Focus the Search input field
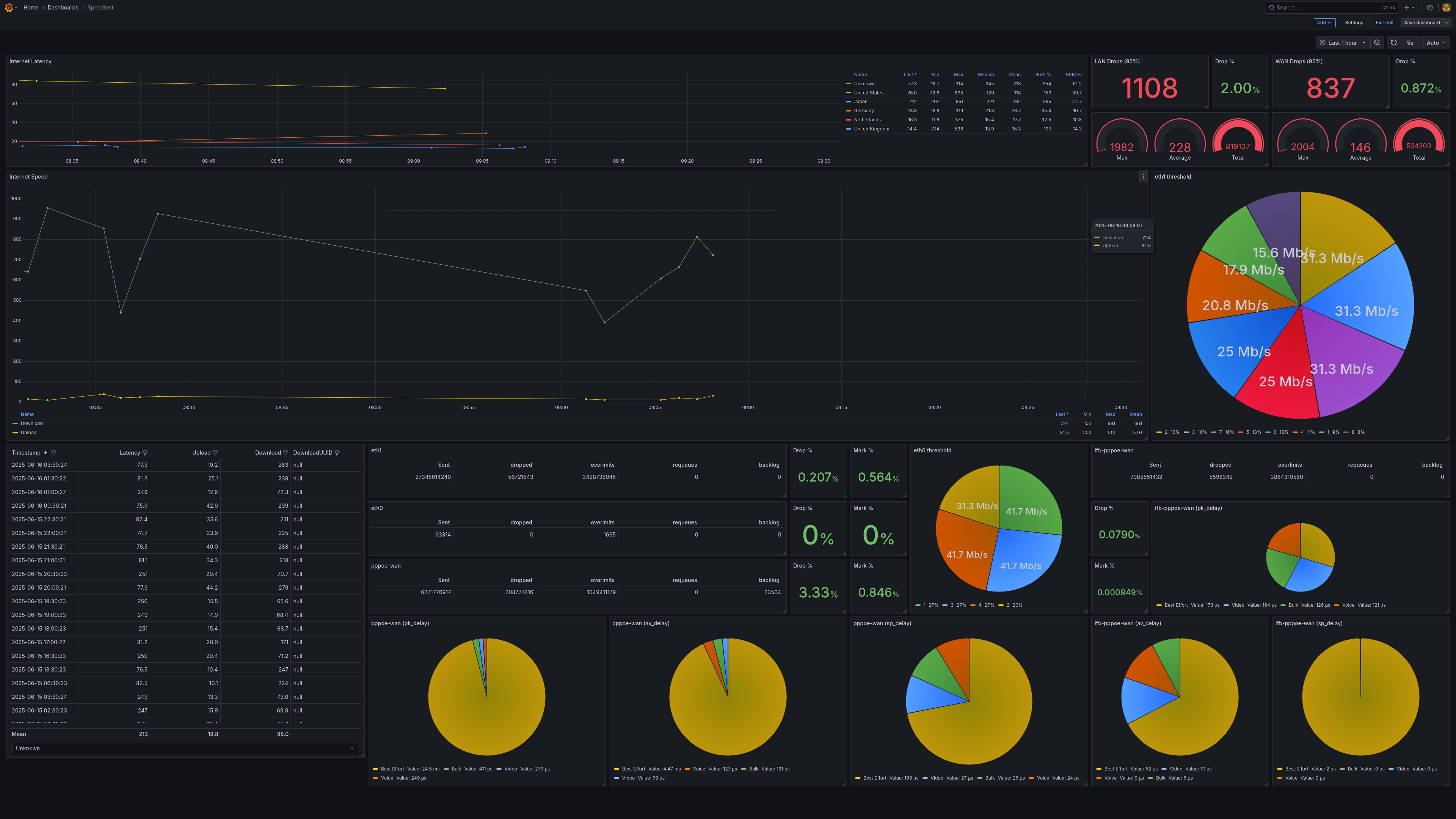 click(1331, 7)
